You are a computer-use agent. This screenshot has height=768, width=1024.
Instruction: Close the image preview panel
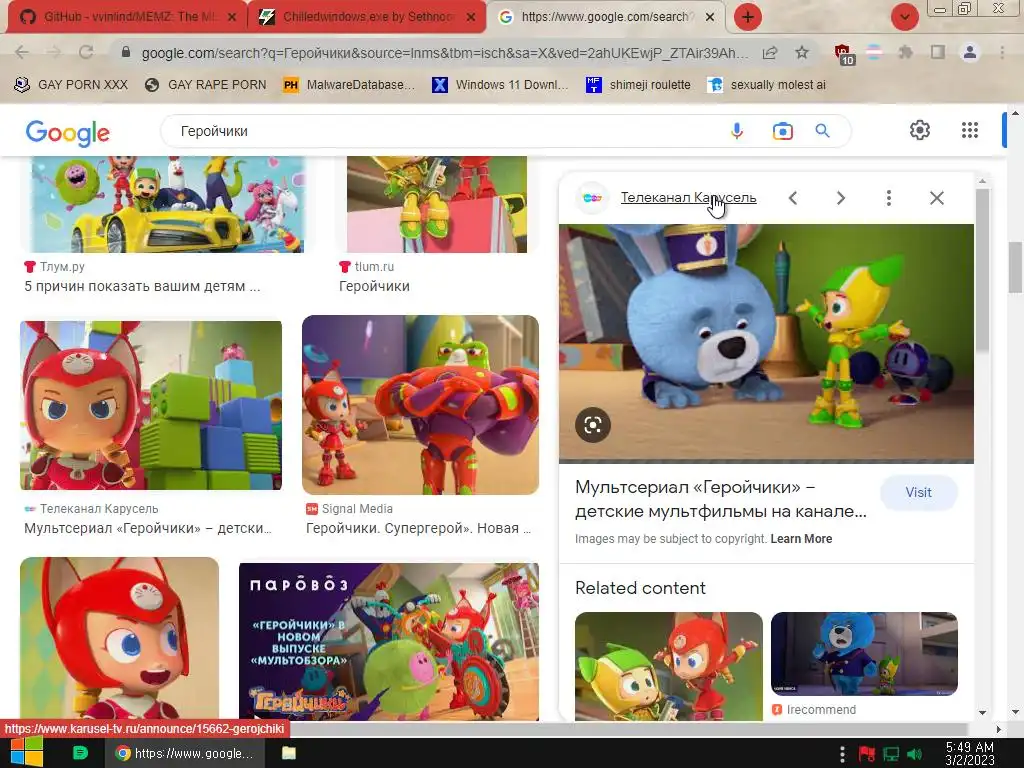click(x=936, y=198)
